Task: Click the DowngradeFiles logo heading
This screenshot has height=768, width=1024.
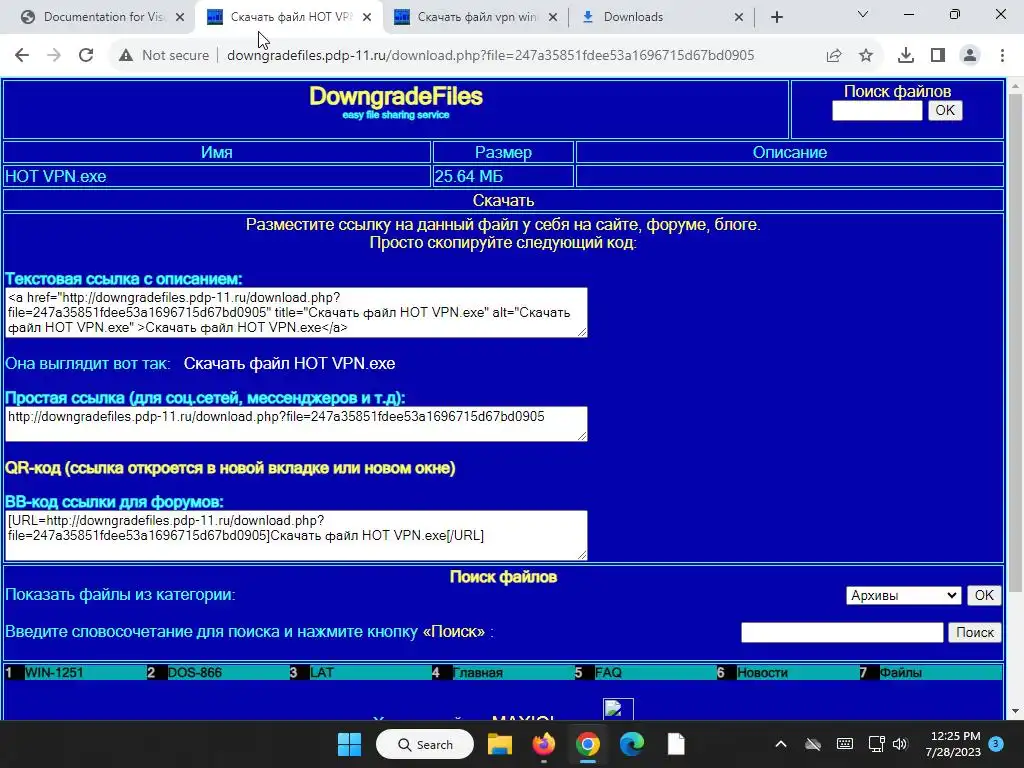Action: click(396, 97)
